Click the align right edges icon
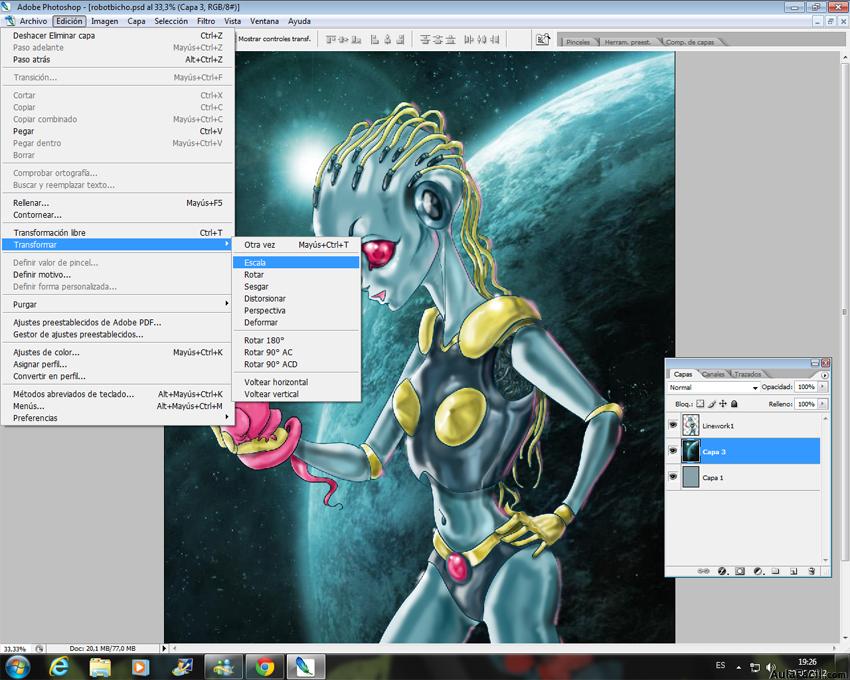The image size is (850, 680). [x=401, y=40]
